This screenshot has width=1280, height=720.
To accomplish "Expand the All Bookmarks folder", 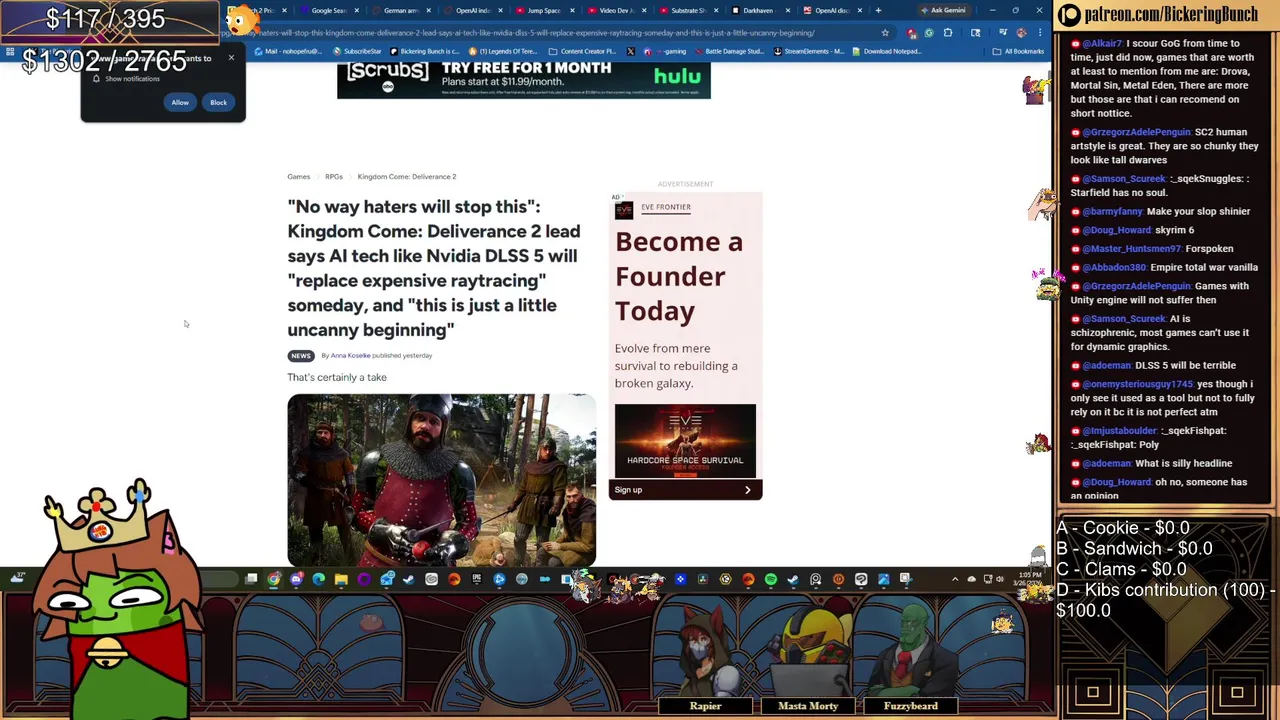I will pos(1019,51).
